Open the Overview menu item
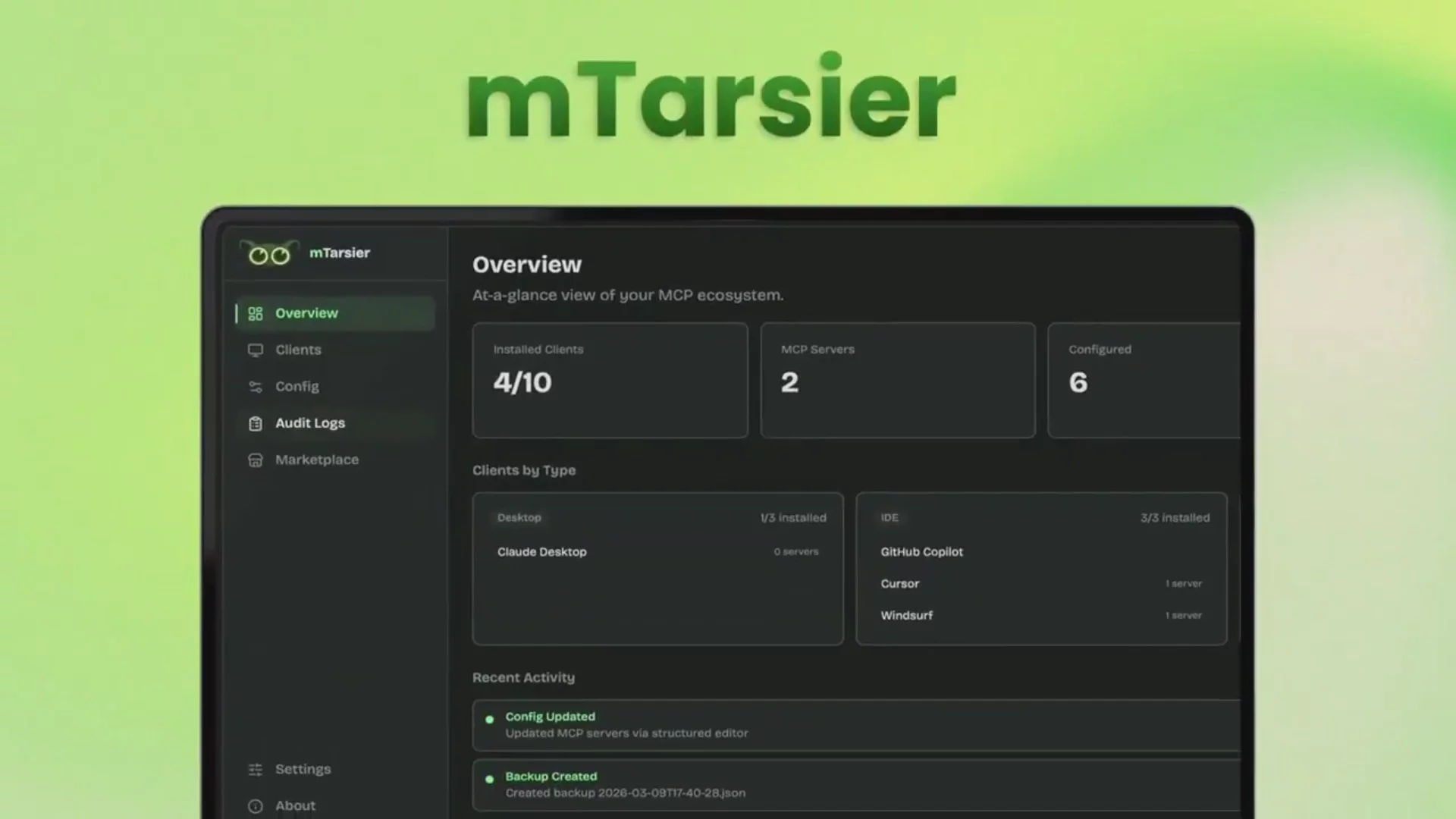The width and height of the screenshot is (1456, 819). (334, 313)
